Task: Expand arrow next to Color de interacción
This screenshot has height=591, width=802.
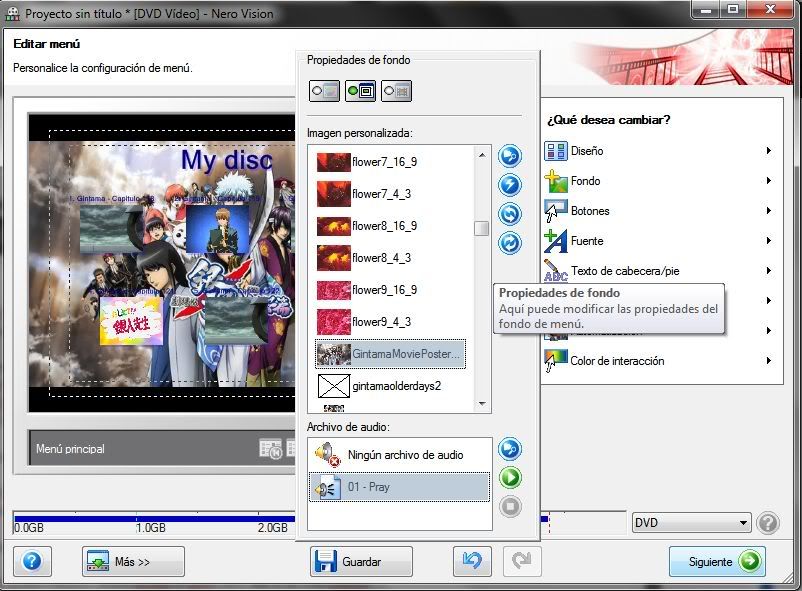Action: (768, 361)
